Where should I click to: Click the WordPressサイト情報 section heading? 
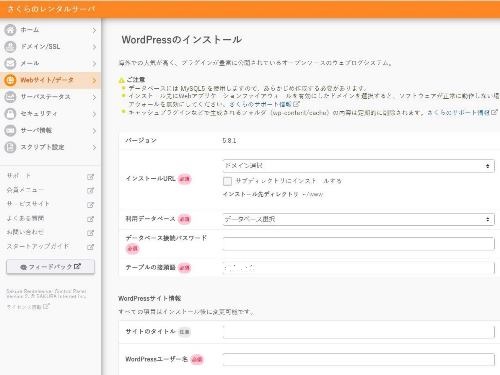[150, 298]
